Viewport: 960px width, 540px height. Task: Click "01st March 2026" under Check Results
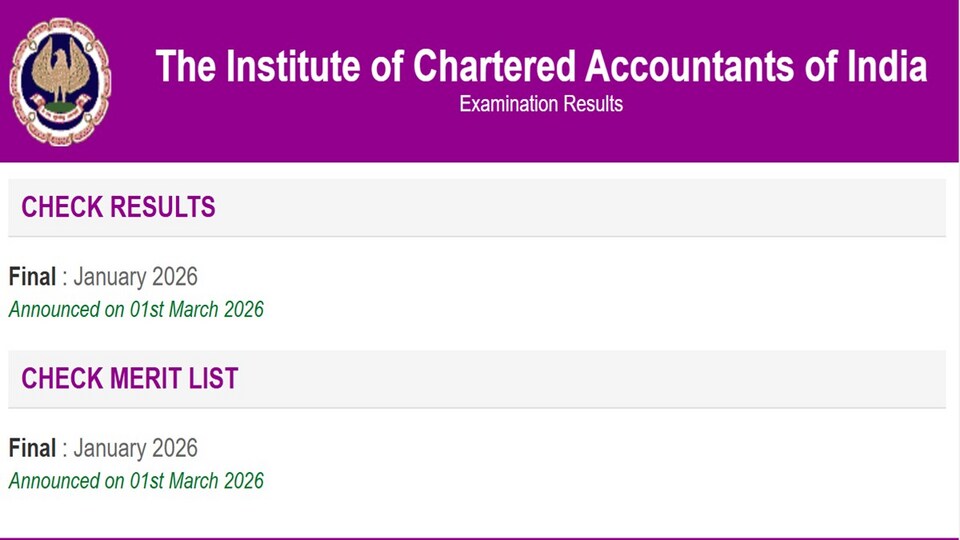coord(197,310)
